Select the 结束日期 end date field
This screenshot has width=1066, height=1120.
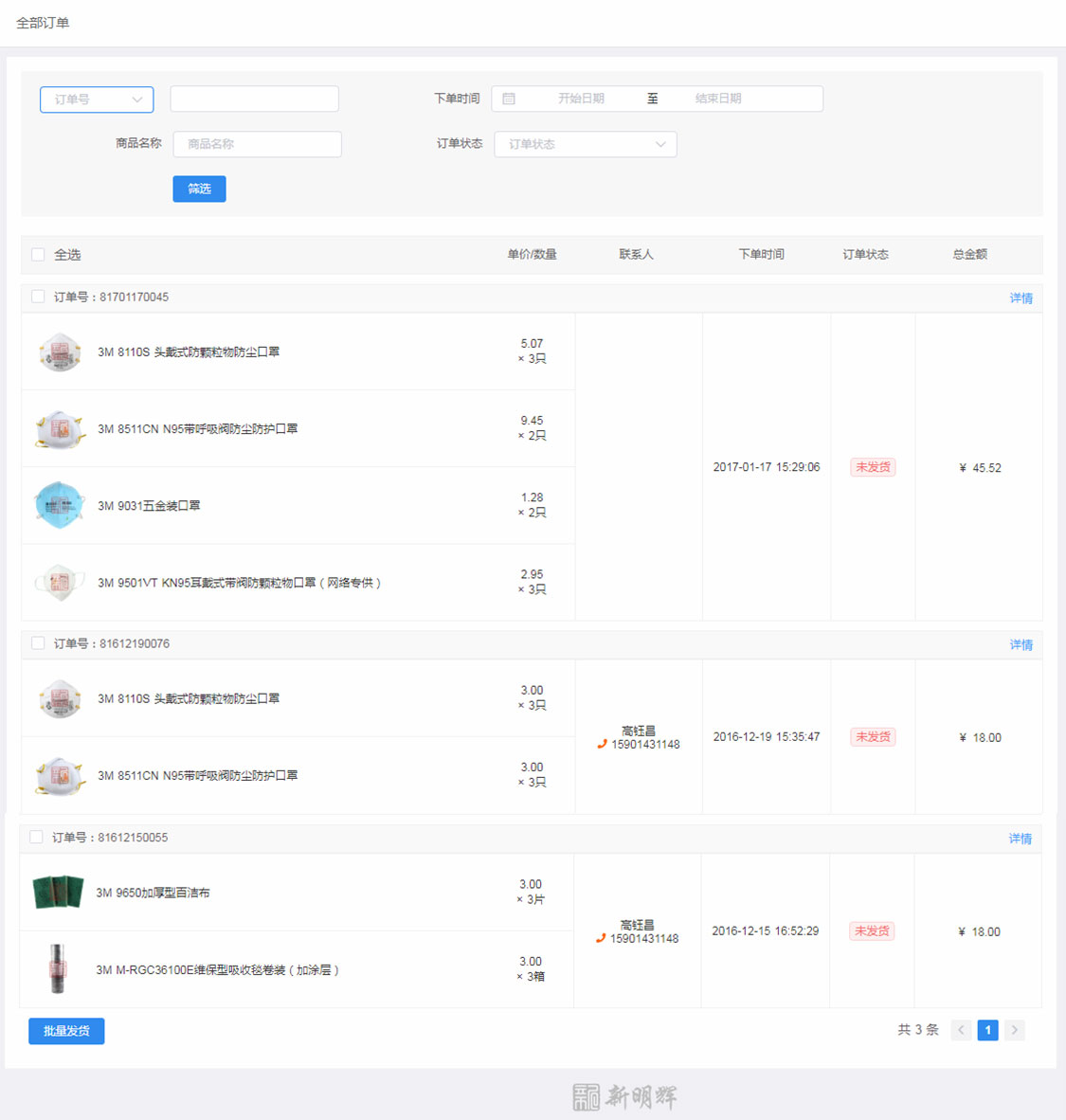point(718,99)
